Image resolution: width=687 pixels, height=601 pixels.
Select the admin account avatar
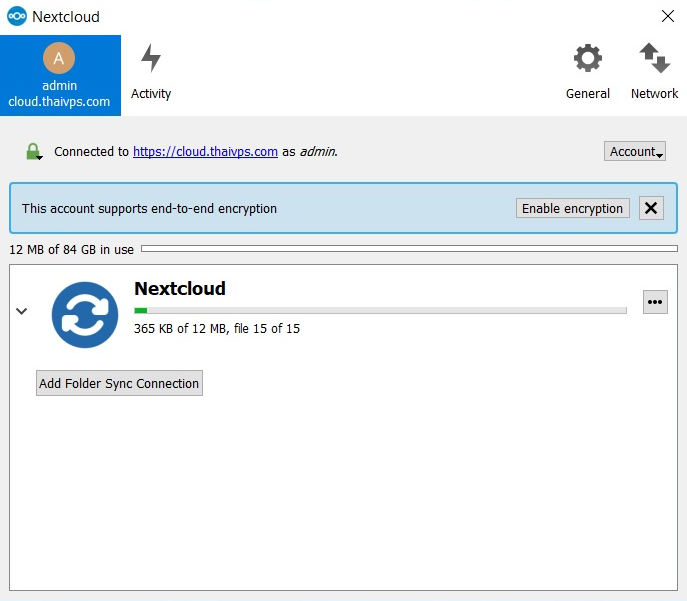coord(59,58)
